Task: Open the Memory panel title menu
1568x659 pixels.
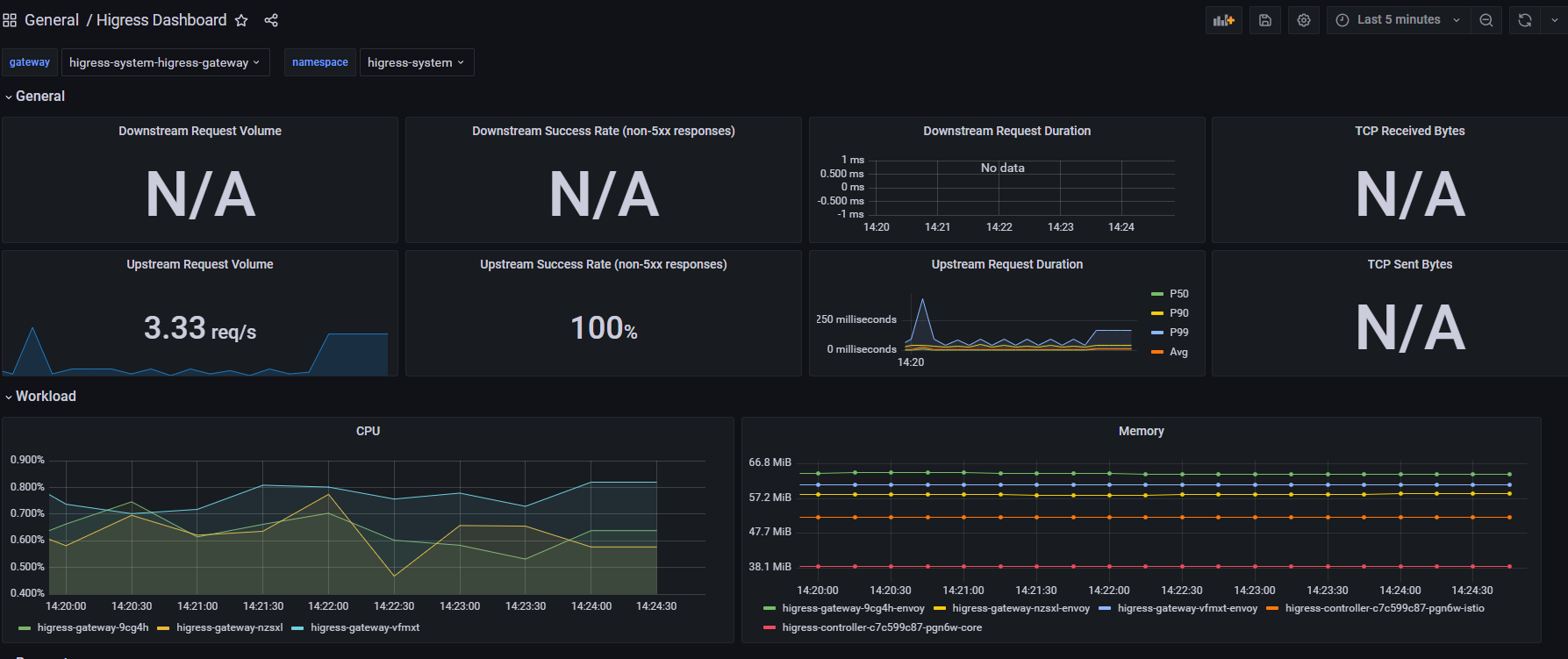Action: click(x=1142, y=431)
